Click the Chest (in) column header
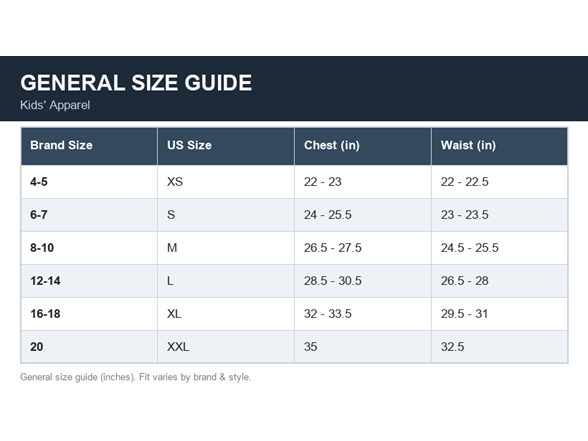Screen dimensions: 588x441 (363, 146)
